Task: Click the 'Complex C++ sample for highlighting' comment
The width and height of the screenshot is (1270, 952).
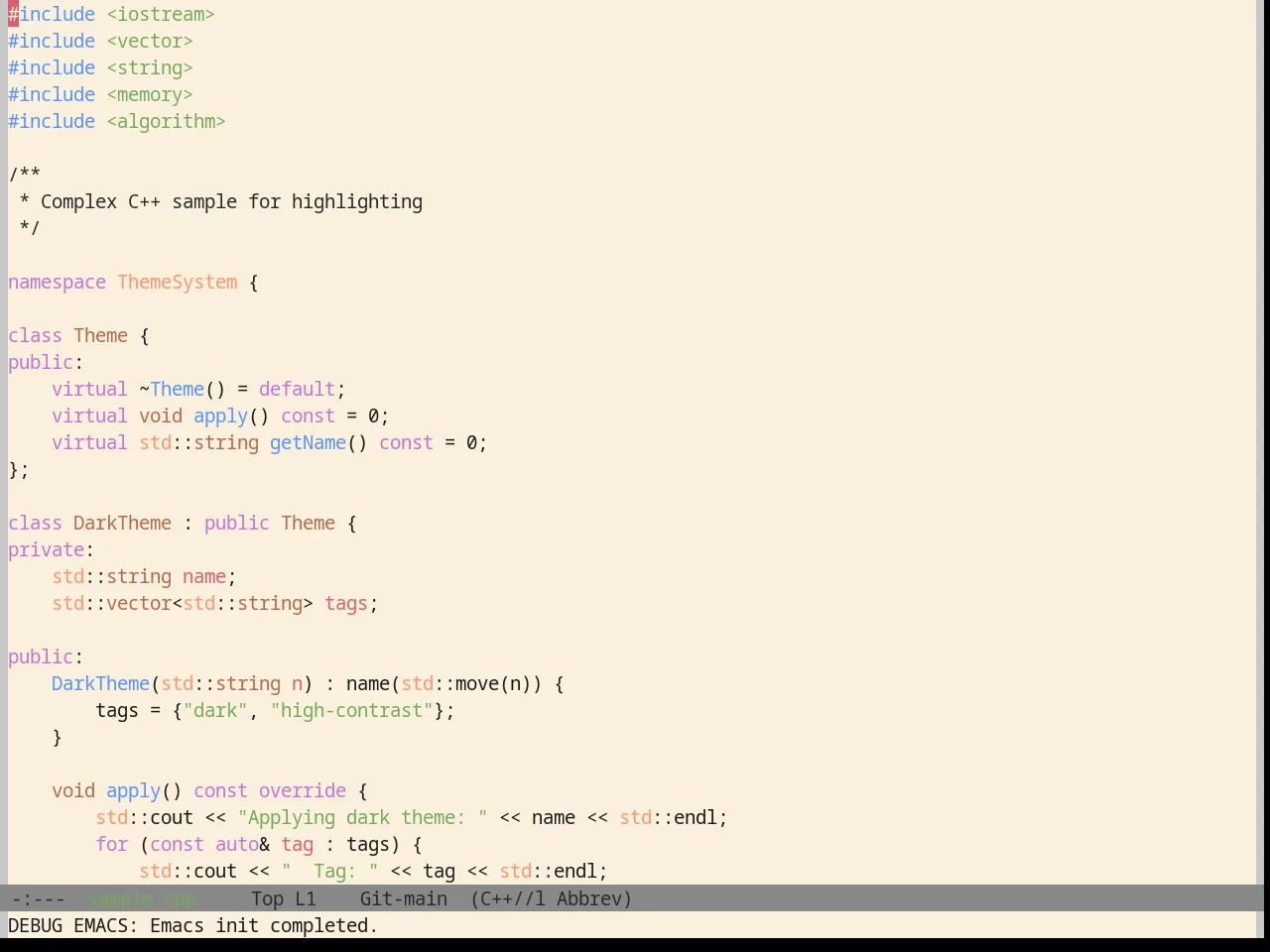Action: point(231,201)
